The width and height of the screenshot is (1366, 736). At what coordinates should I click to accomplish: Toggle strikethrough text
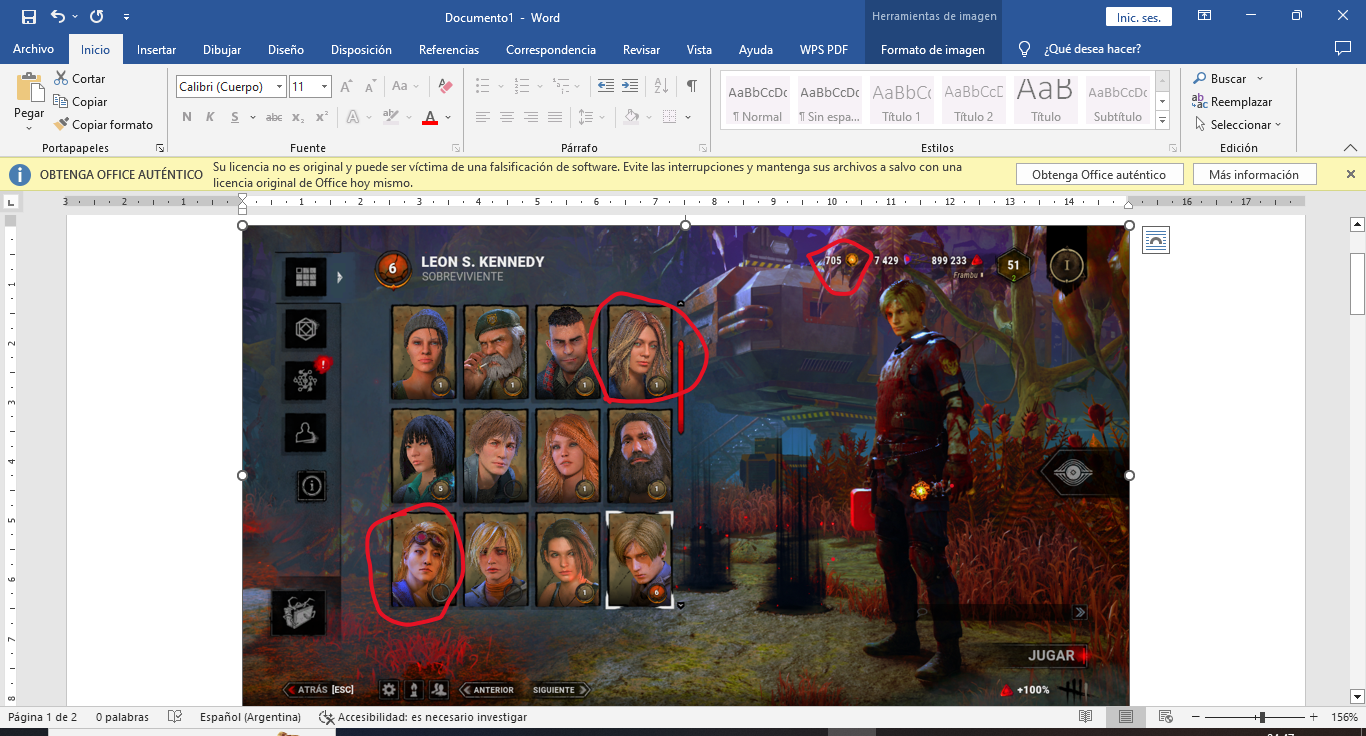click(273, 117)
